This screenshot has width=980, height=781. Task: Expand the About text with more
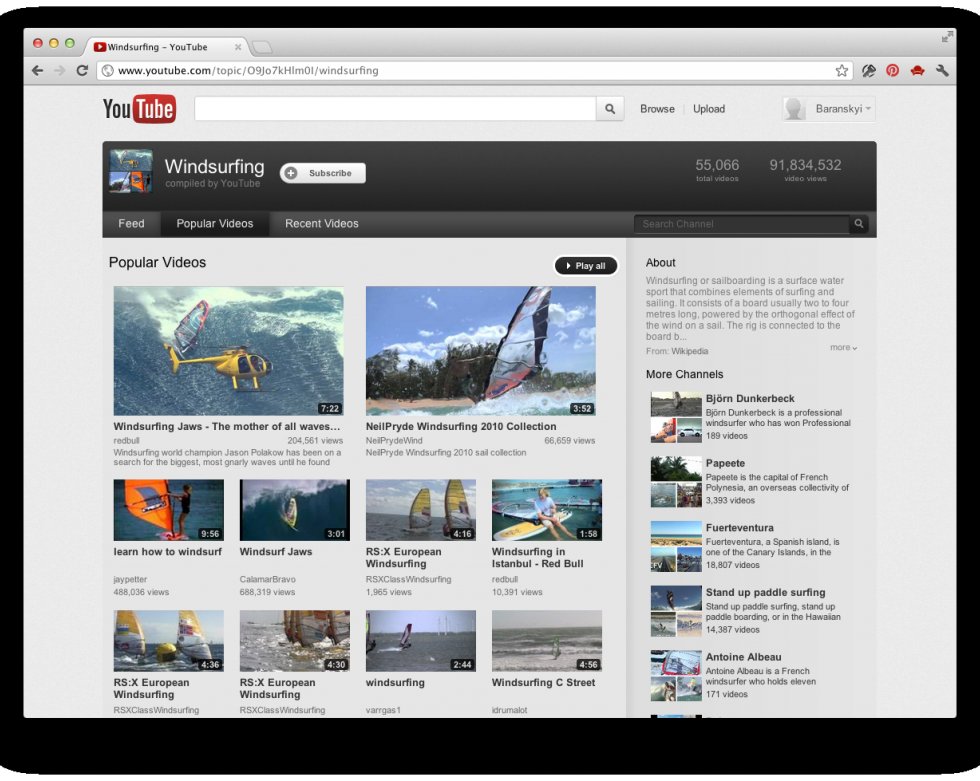pos(843,347)
